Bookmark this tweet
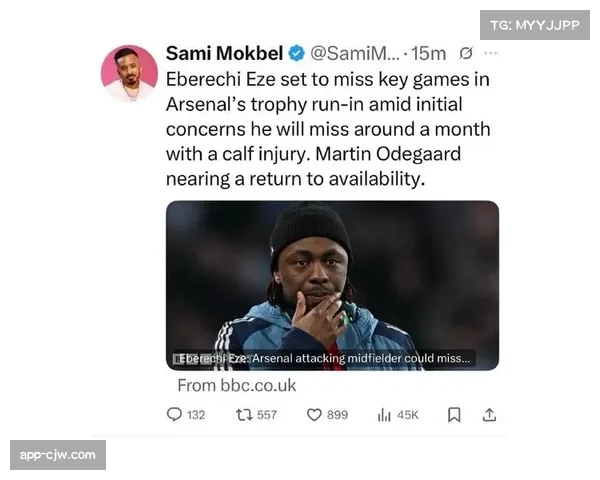The image size is (600, 480). (x=454, y=414)
